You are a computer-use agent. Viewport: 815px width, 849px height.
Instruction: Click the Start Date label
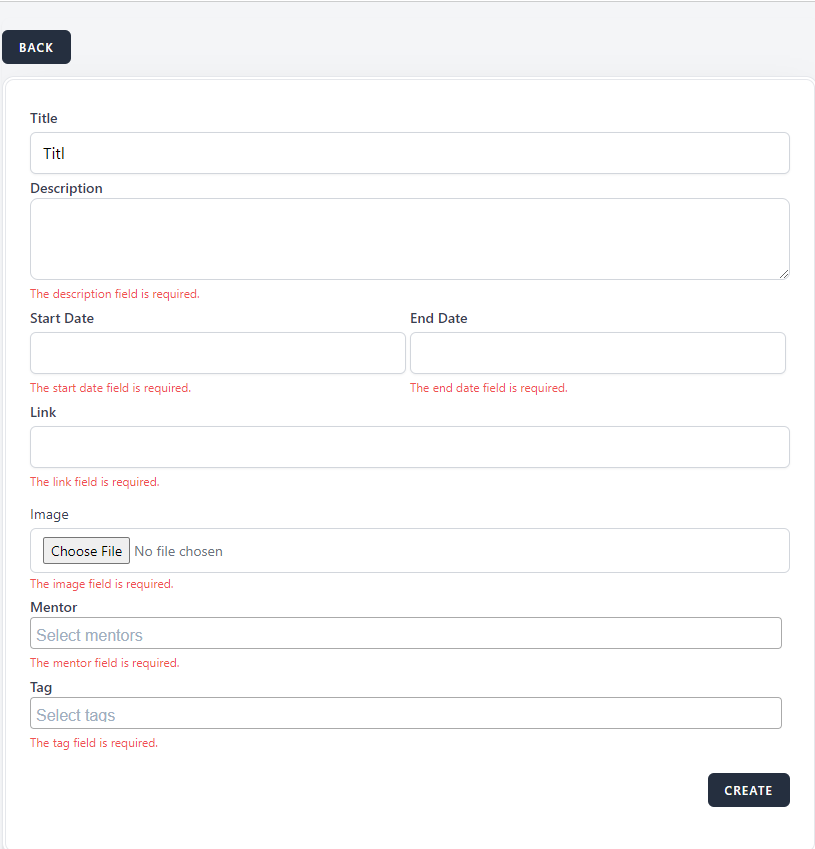tap(62, 318)
